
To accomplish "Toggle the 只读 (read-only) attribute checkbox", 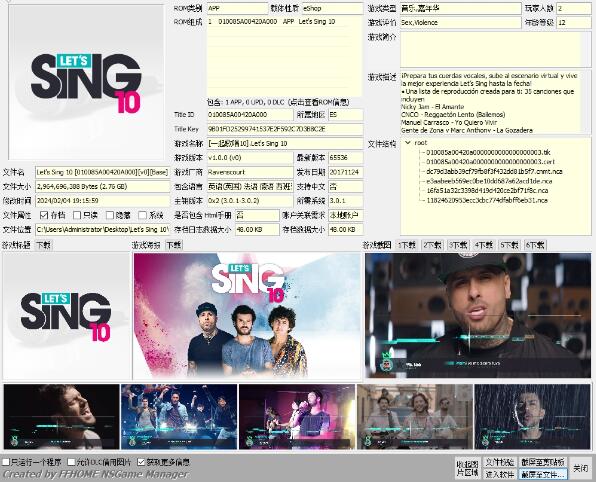I will click(x=77, y=216).
